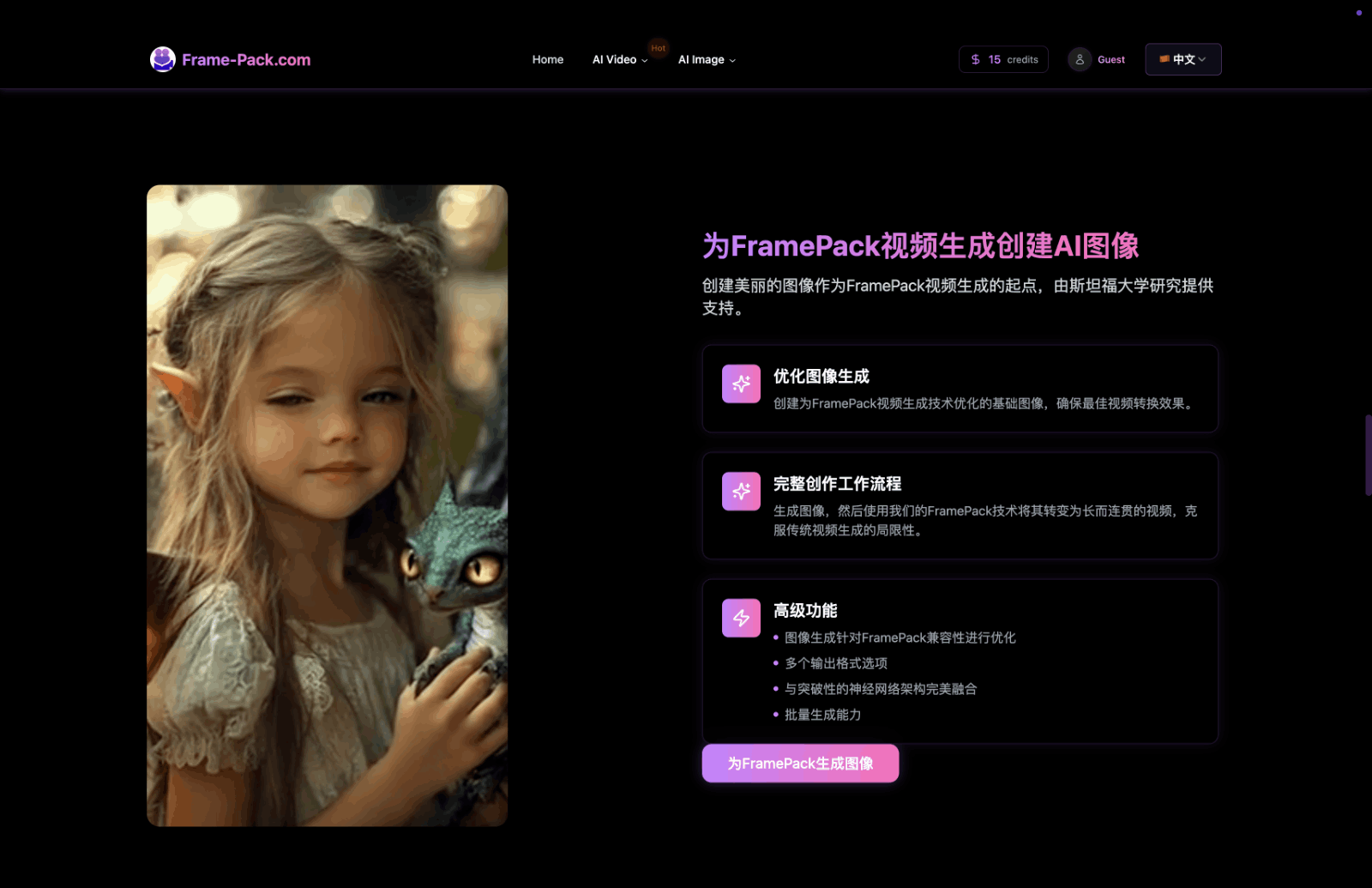Screen dimensions: 1372x888
Task: Click the 多个输出格式选项 bullet item
Action: point(836,663)
